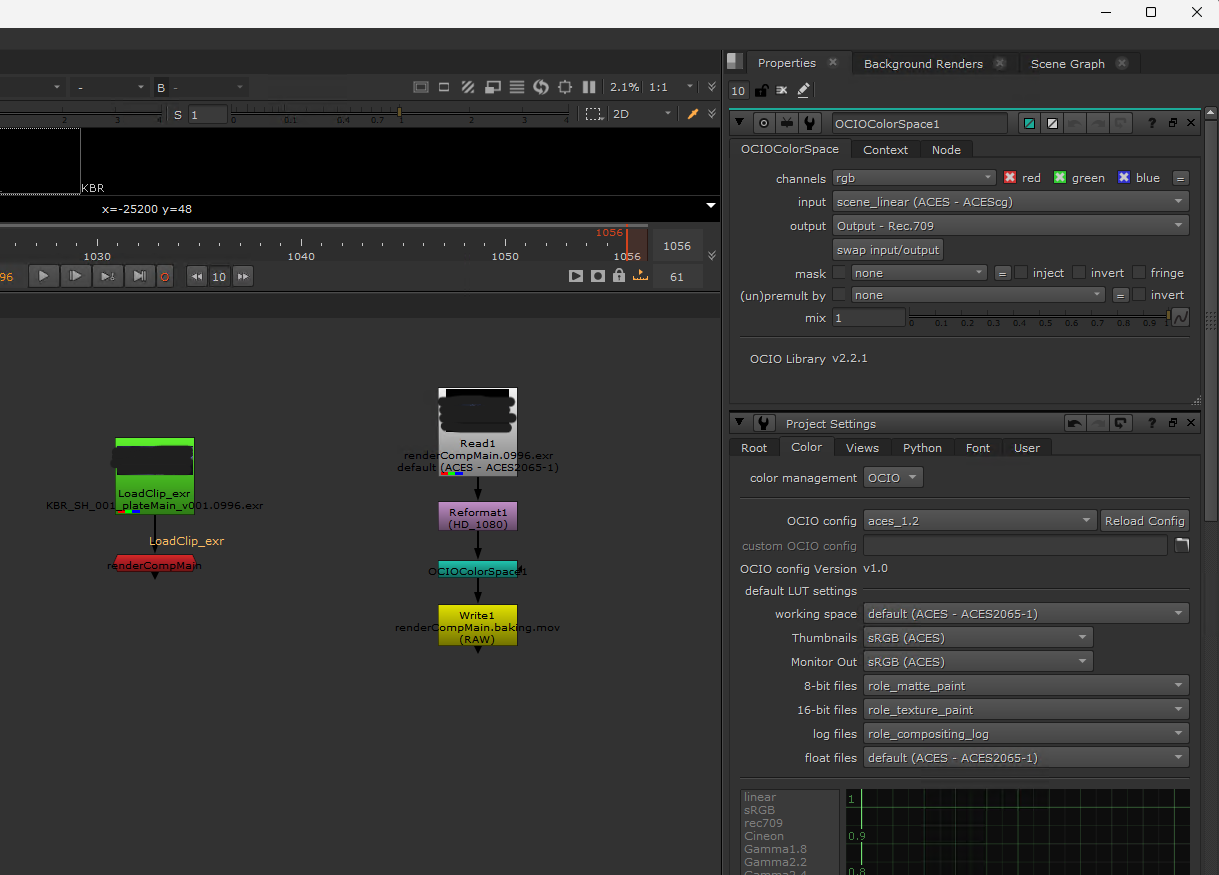Open the OCIO config aces_1.2 dropdown

click(x=980, y=521)
